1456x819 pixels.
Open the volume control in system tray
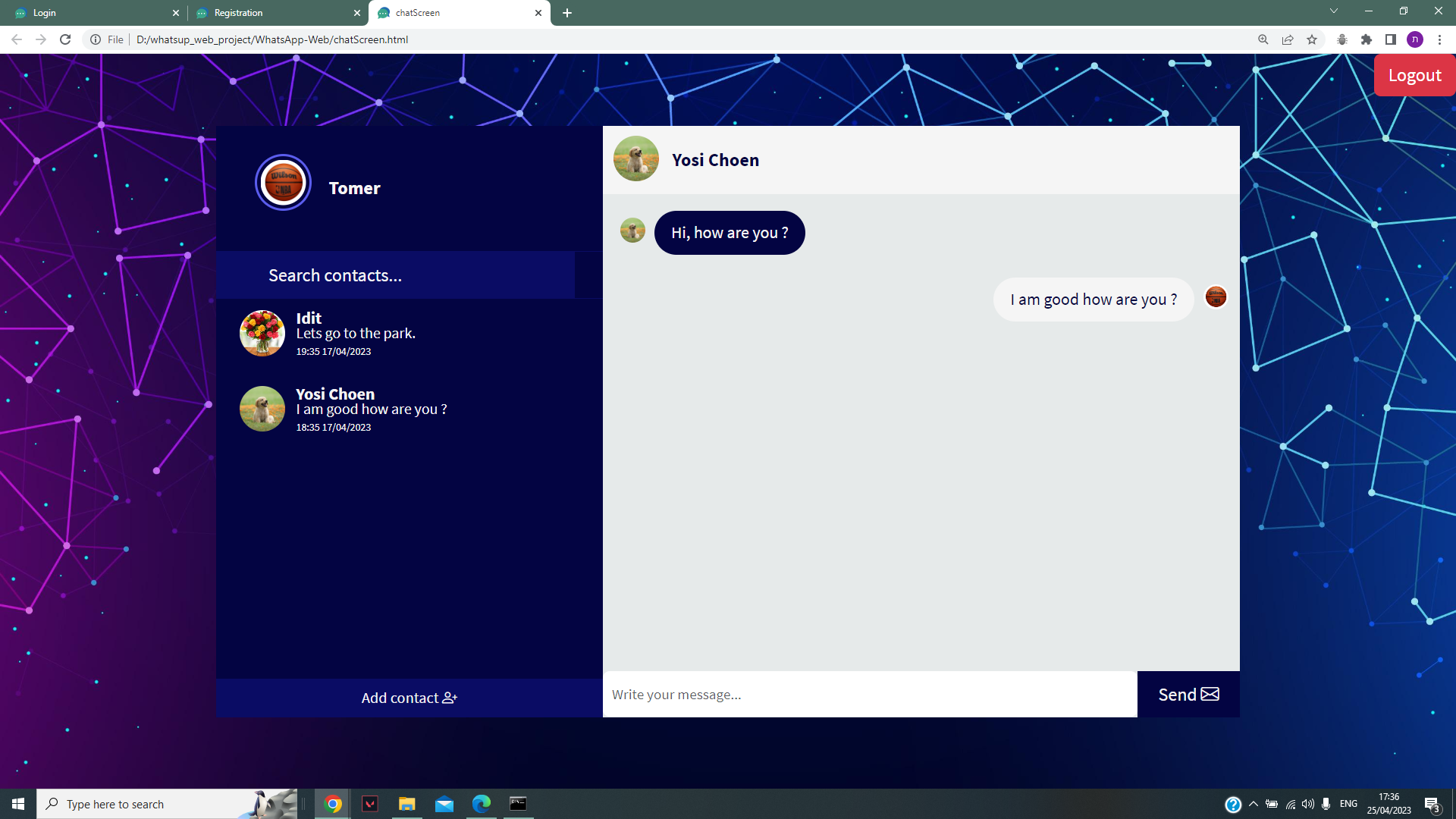coord(1308,804)
